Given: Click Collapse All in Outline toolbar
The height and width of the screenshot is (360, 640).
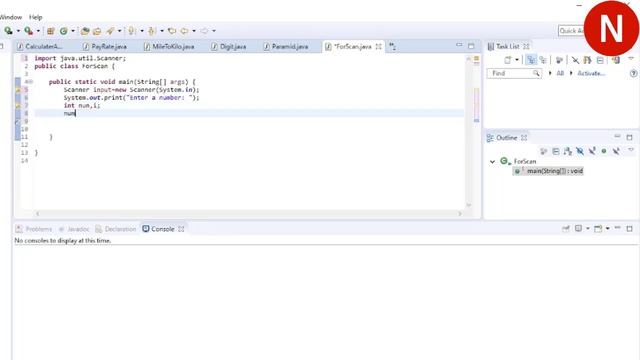Looking at the screenshot, I should tap(556, 151).
